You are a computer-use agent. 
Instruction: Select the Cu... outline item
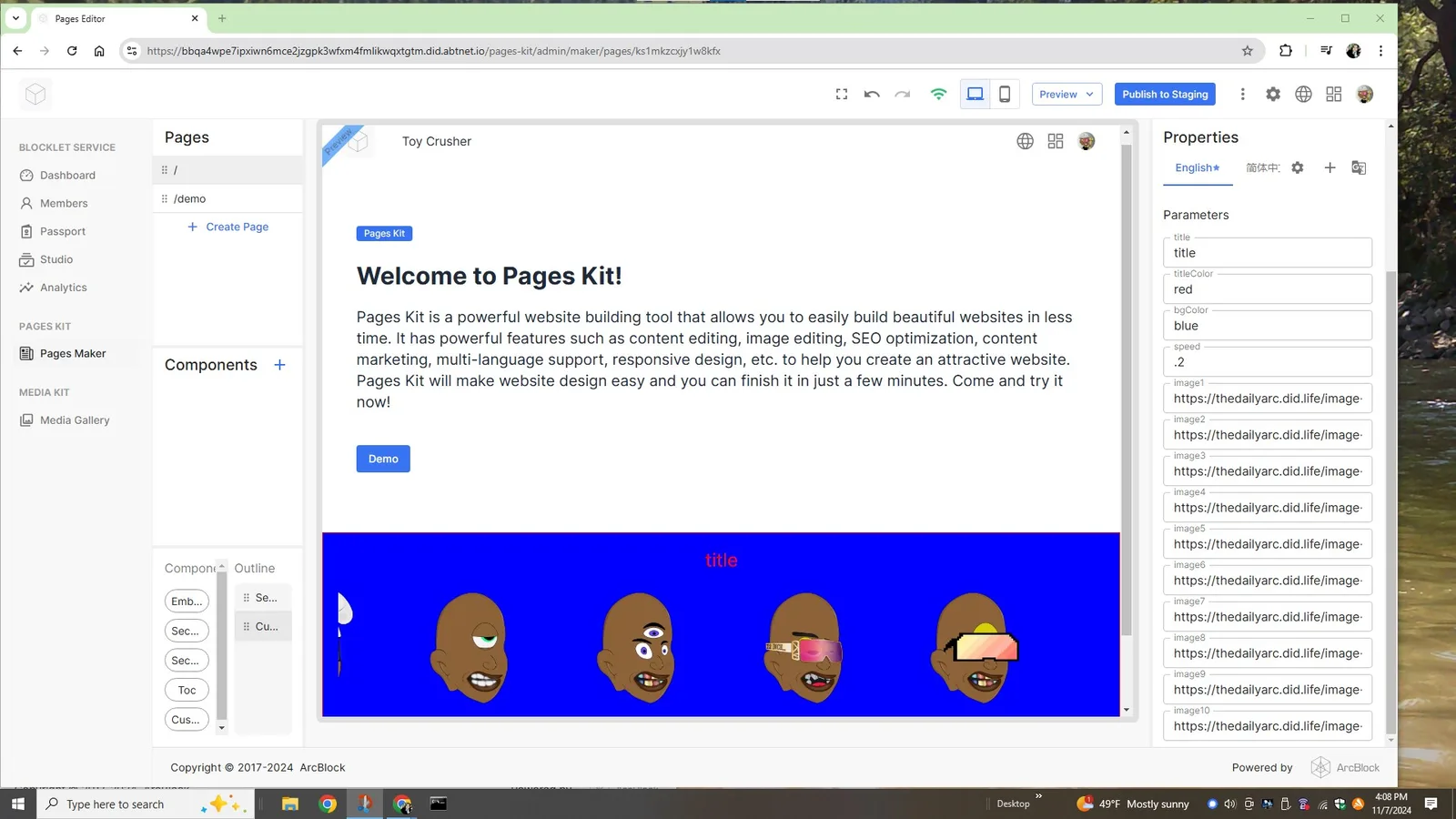click(263, 626)
